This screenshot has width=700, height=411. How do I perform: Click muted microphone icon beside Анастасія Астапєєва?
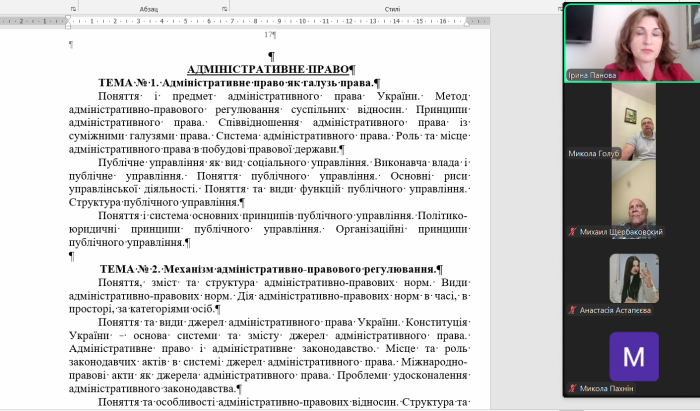click(x=571, y=310)
